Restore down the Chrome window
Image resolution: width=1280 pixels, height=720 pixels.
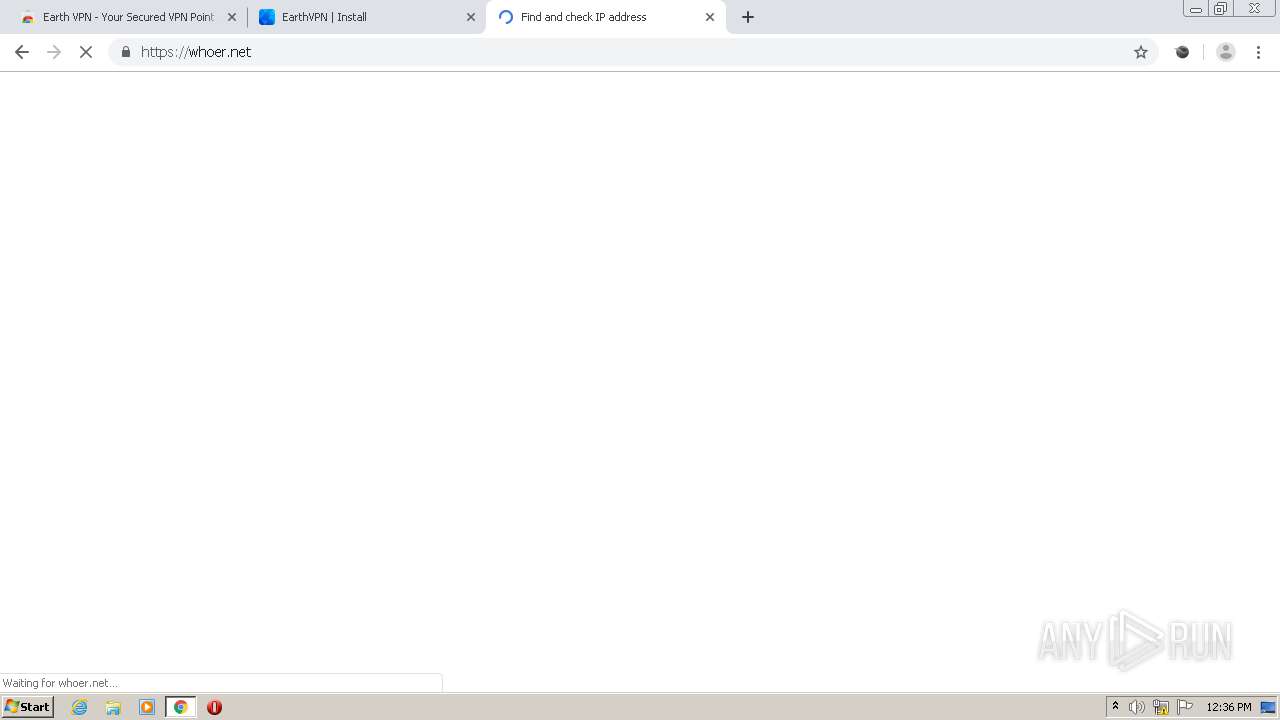1221,9
